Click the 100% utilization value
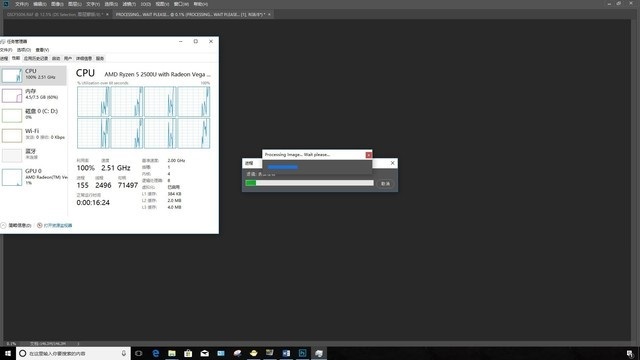 [85, 168]
